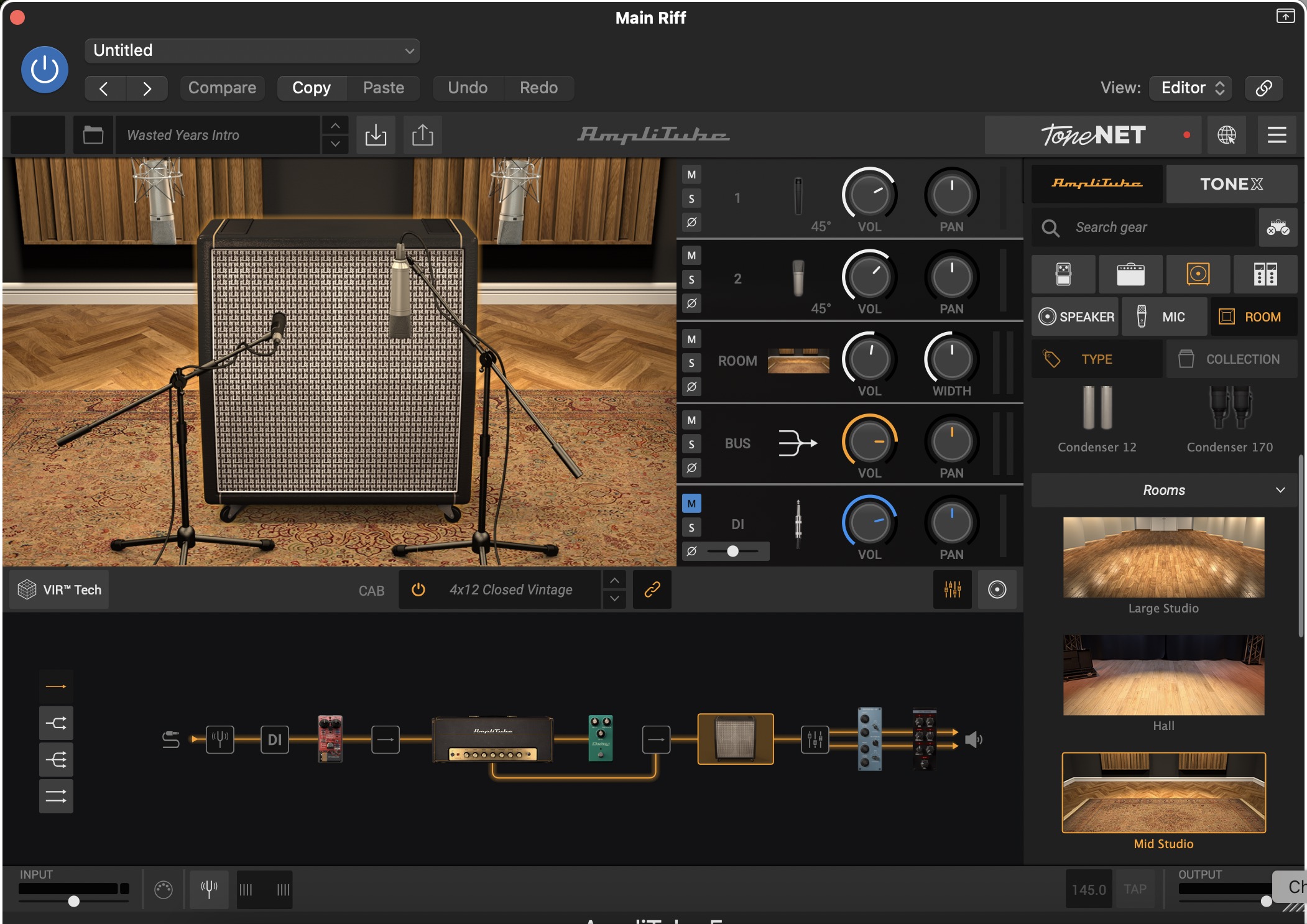Select the amp category icon
This screenshot has width=1307, height=924.
[1130, 274]
